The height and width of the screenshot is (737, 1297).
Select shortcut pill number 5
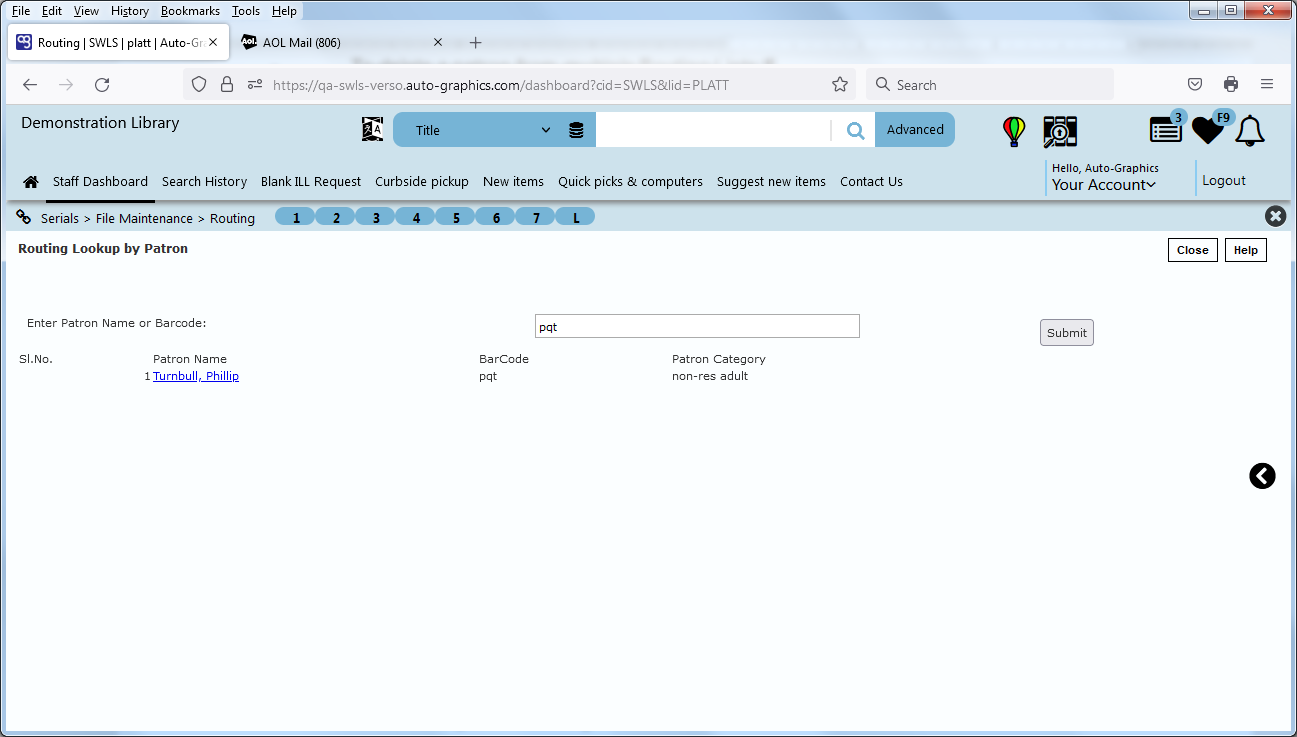tap(456, 217)
